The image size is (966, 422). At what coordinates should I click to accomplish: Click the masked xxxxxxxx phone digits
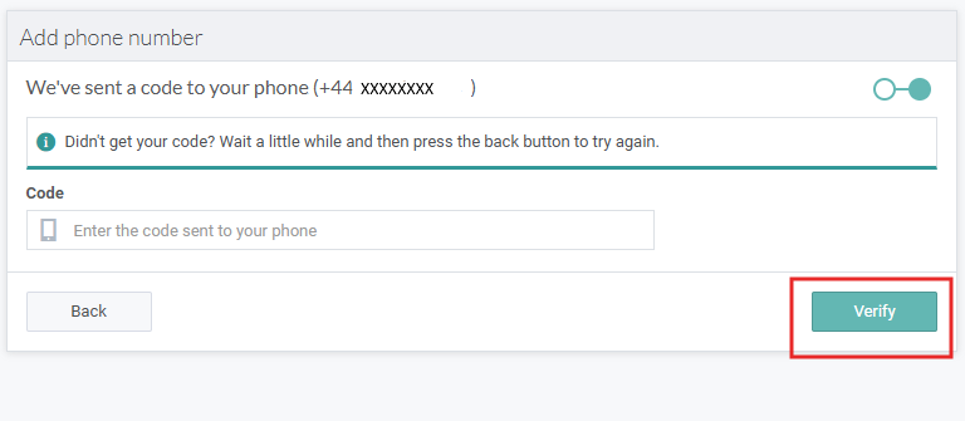click(x=397, y=88)
